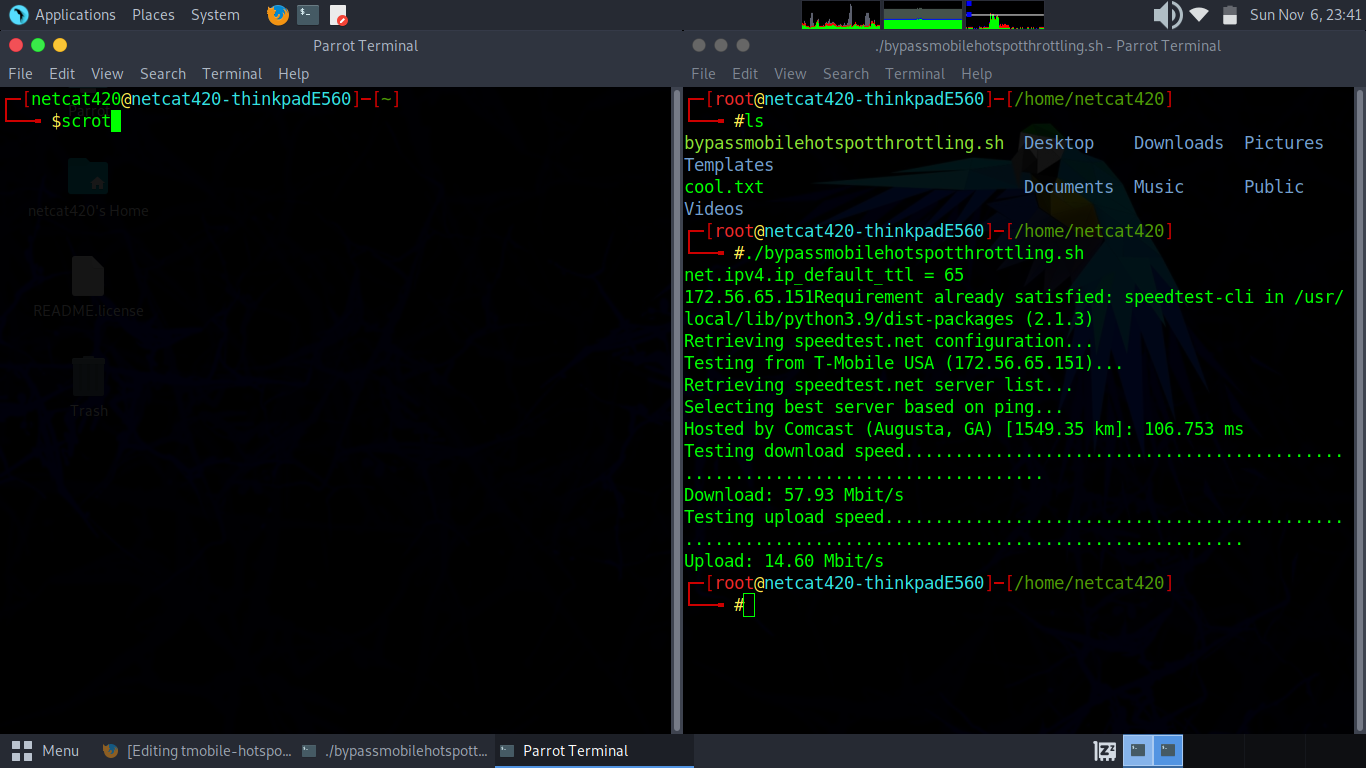Launch Firefox from the top panel
Viewport: 1366px width, 768px height.
tap(278, 15)
